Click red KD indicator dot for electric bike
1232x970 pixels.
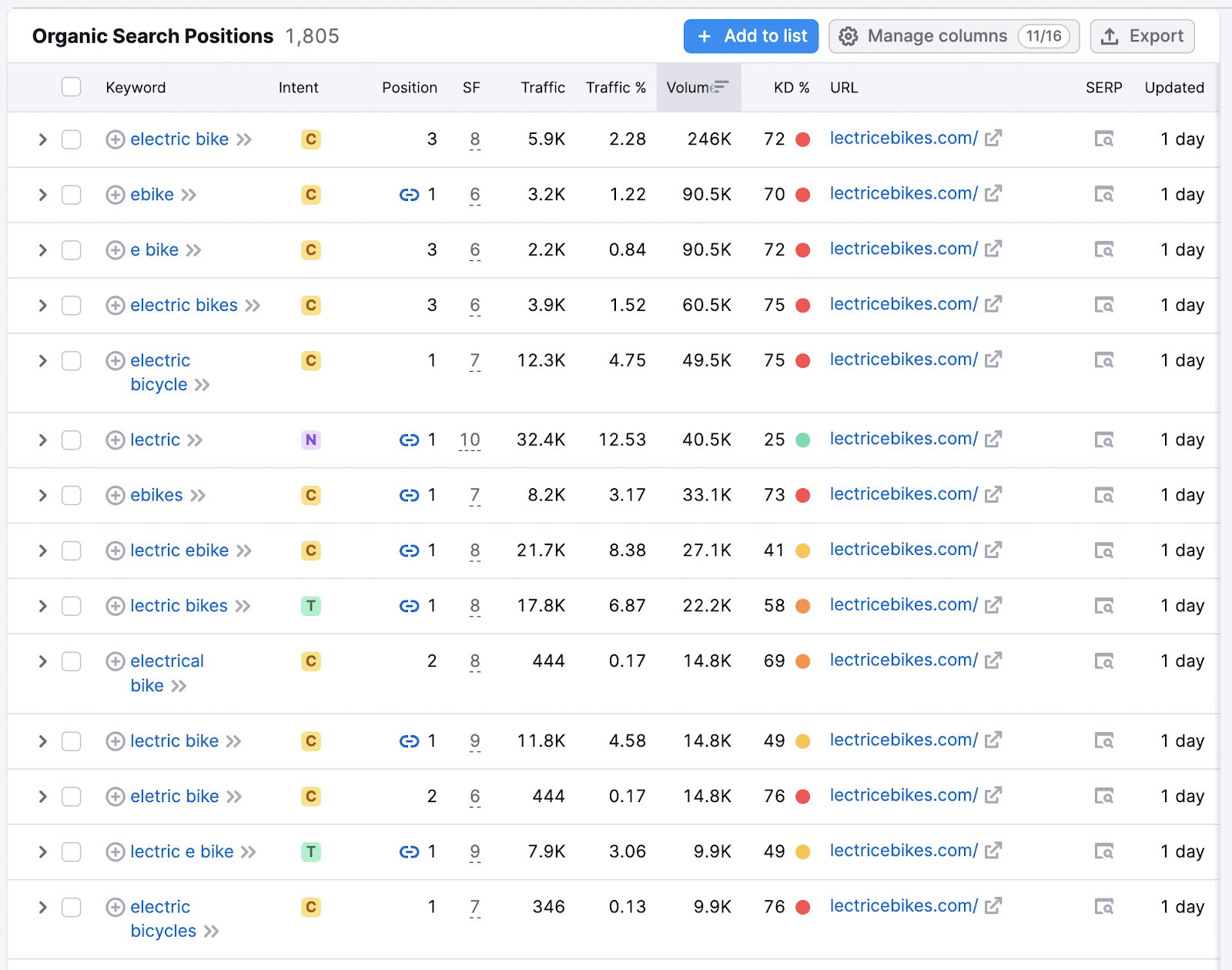coord(802,139)
